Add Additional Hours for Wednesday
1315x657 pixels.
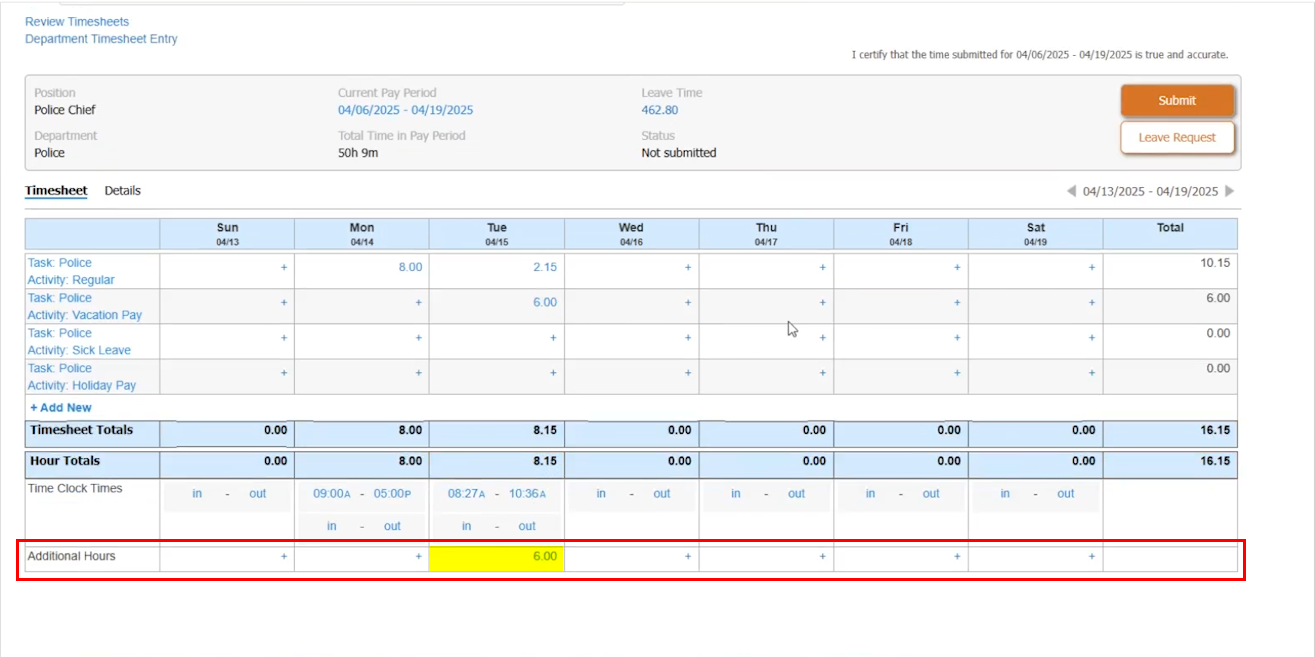click(x=688, y=556)
